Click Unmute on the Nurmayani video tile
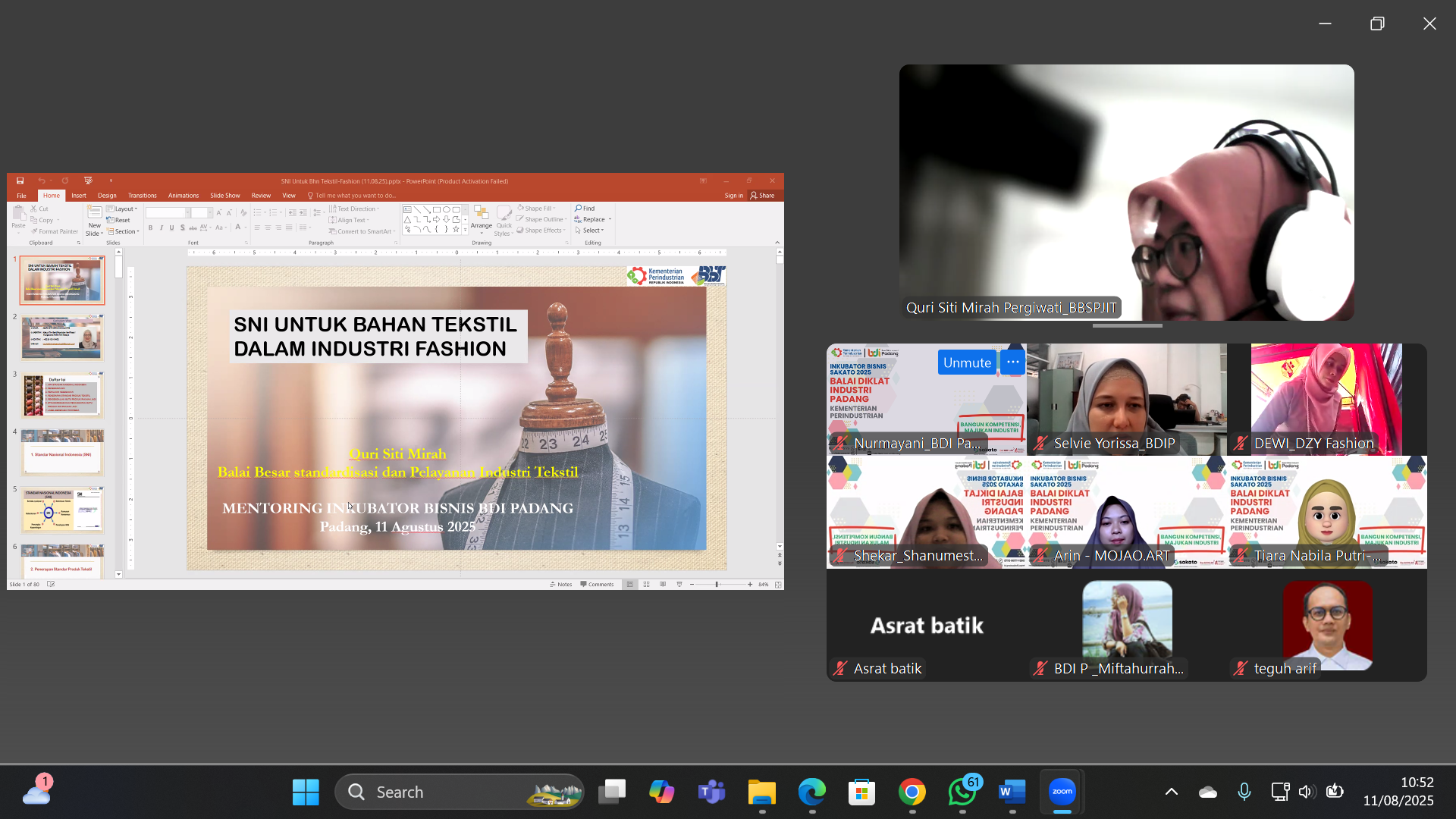 pos(967,362)
